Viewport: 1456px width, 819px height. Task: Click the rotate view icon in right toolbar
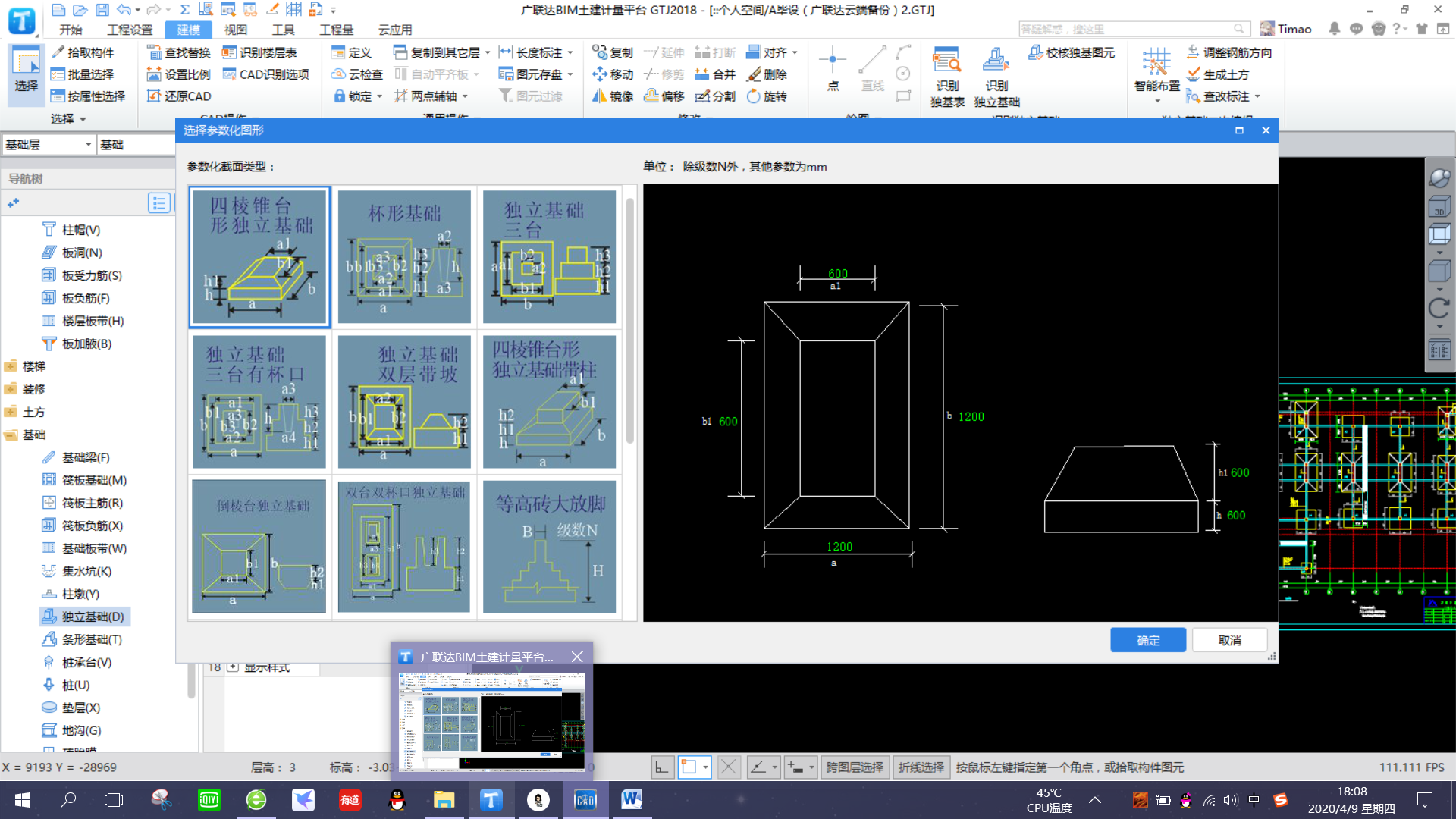pos(1439,308)
